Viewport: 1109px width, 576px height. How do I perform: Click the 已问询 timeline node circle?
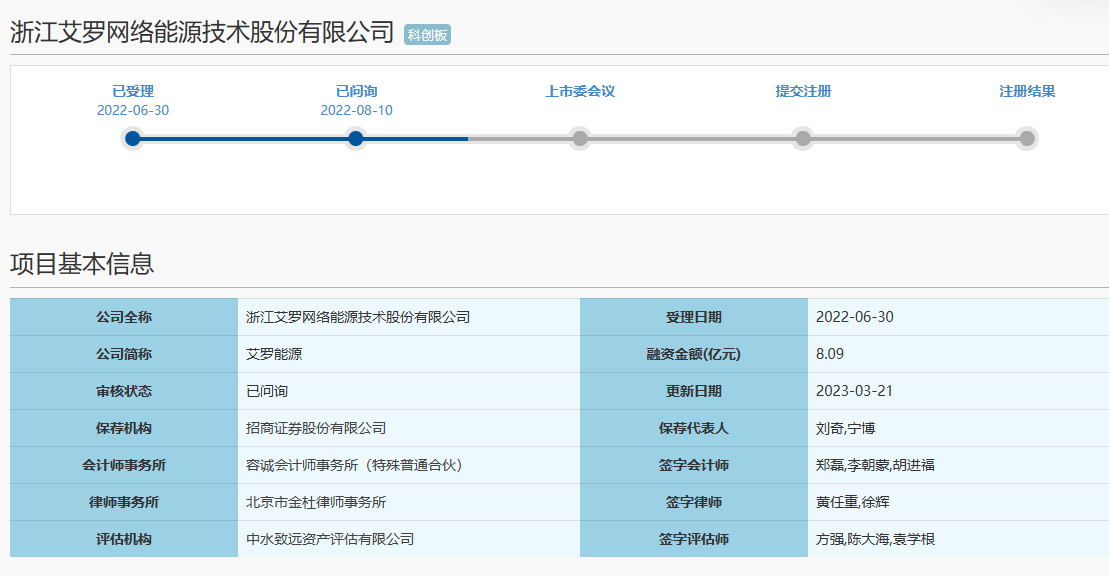tap(356, 139)
